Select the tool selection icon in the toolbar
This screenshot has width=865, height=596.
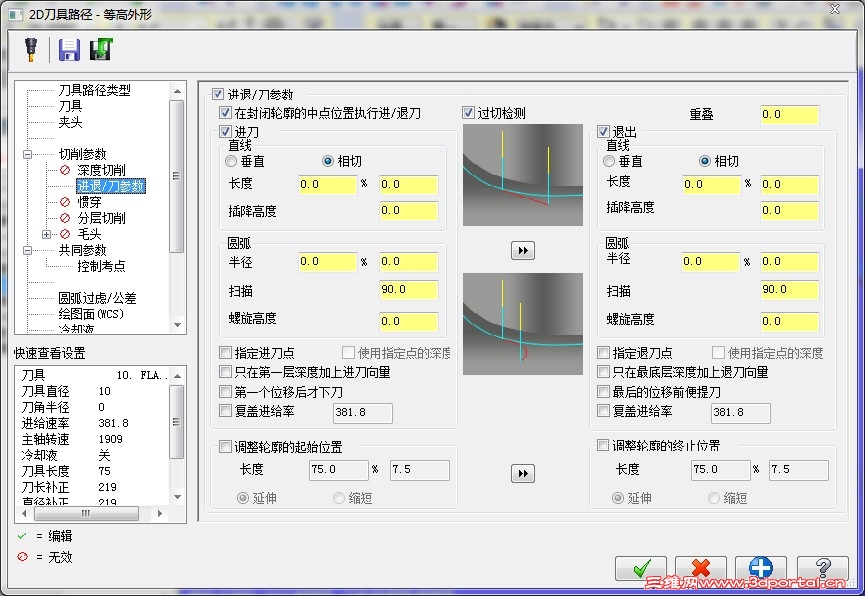(x=30, y=48)
